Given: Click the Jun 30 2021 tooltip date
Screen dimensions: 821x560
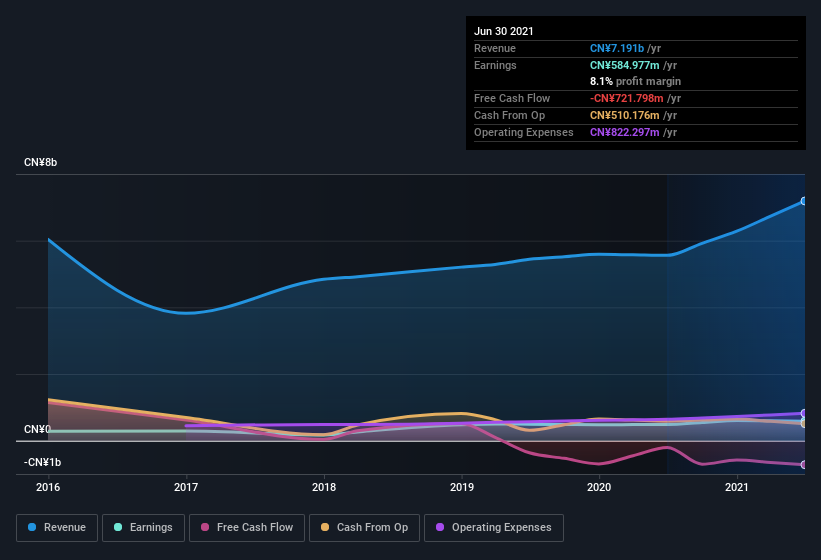Looking at the screenshot, I should coord(504,31).
